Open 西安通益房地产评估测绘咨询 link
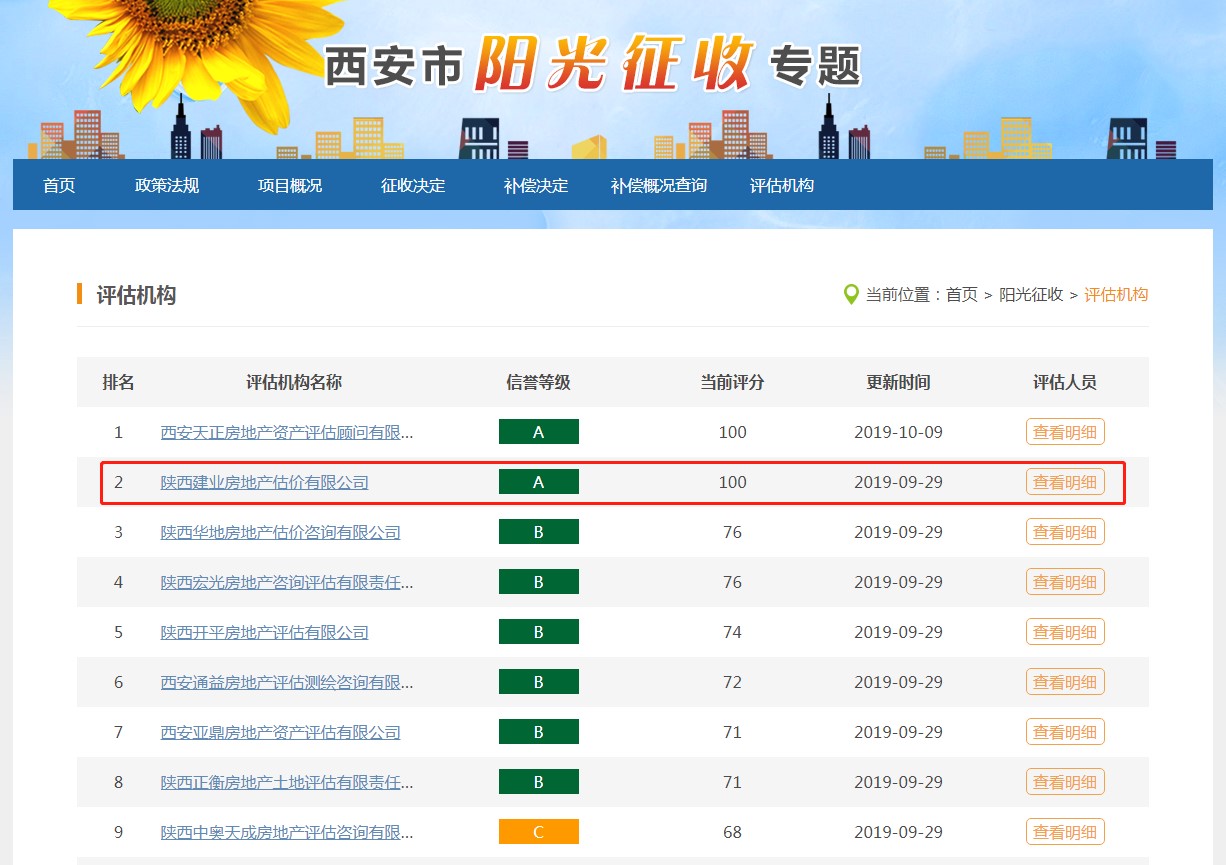The width and height of the screenshot is (1226, 865). pyautogui.click(x=287, y=682)
